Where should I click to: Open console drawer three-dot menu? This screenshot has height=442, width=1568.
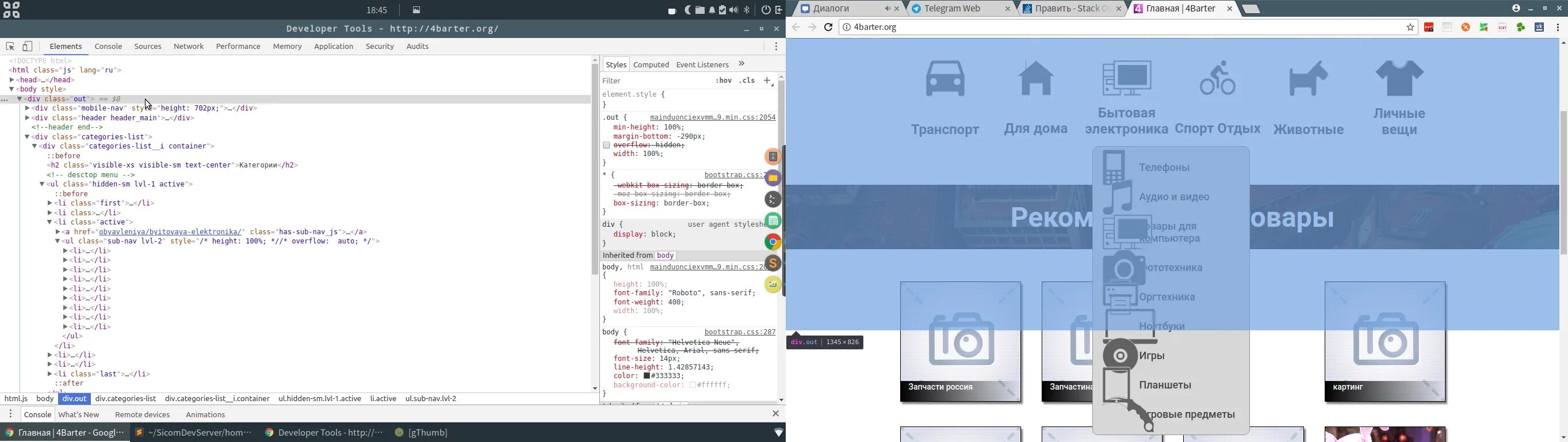[x=11, y=414]
